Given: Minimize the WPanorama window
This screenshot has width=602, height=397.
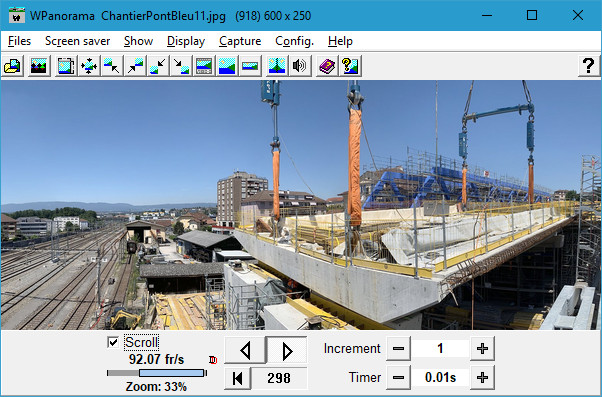Looking at the screenshot, I should pos(487,15).
